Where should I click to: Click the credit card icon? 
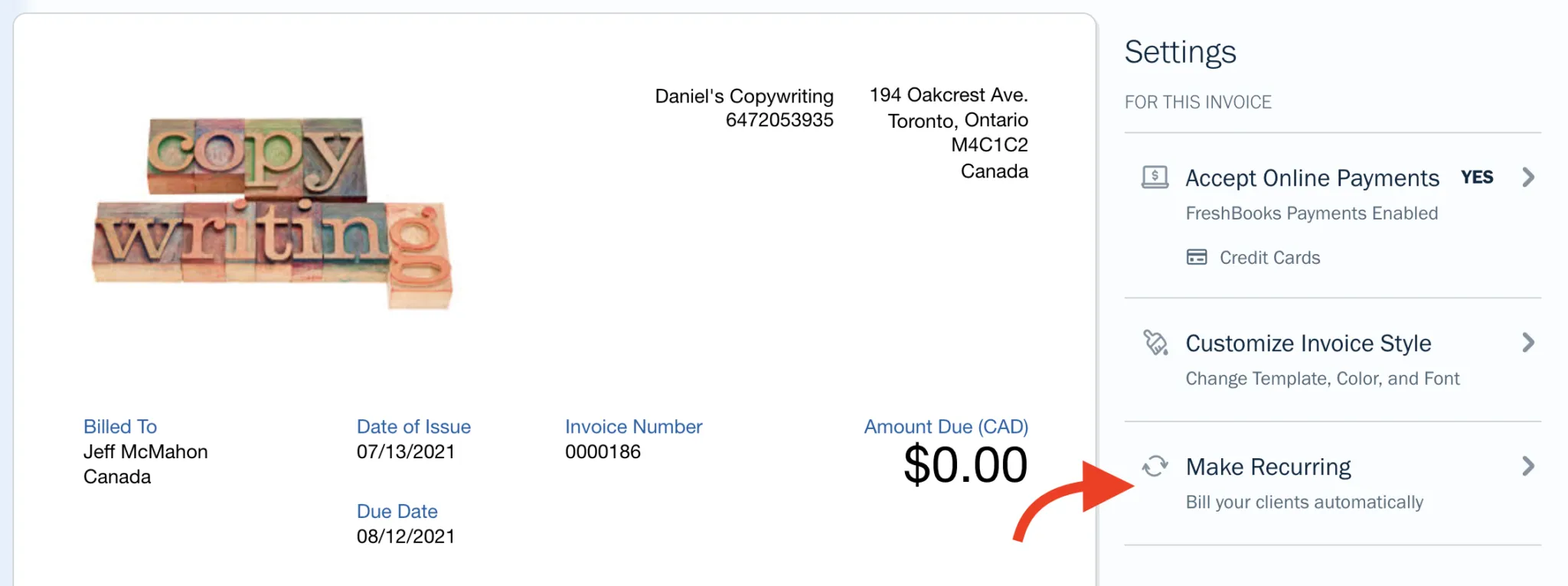[1196, 257]
